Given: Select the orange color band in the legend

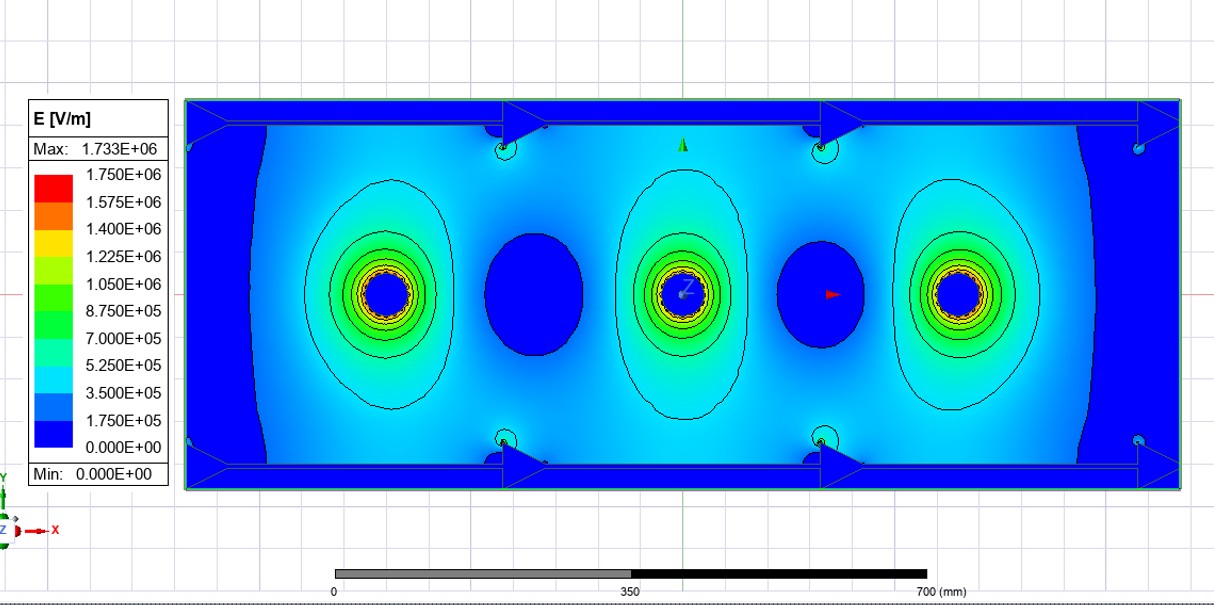Looking at the screenshot, I should coord(53,215).
